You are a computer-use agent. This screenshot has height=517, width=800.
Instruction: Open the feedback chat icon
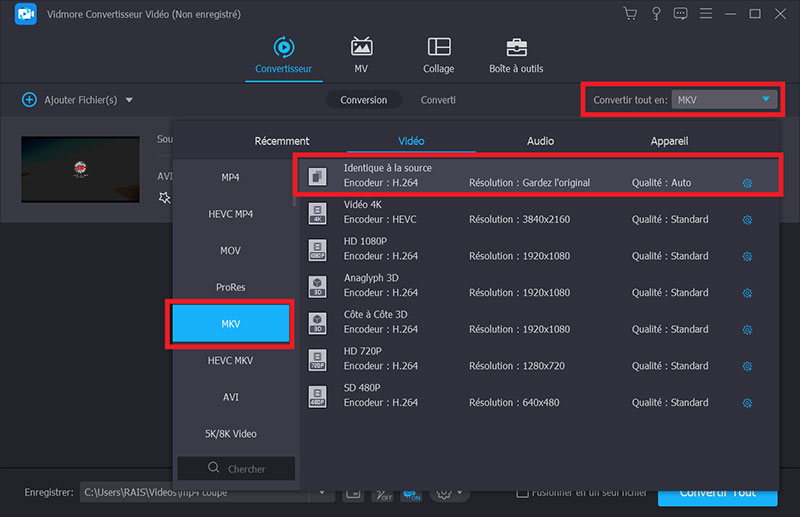click(x=680, y=14)
